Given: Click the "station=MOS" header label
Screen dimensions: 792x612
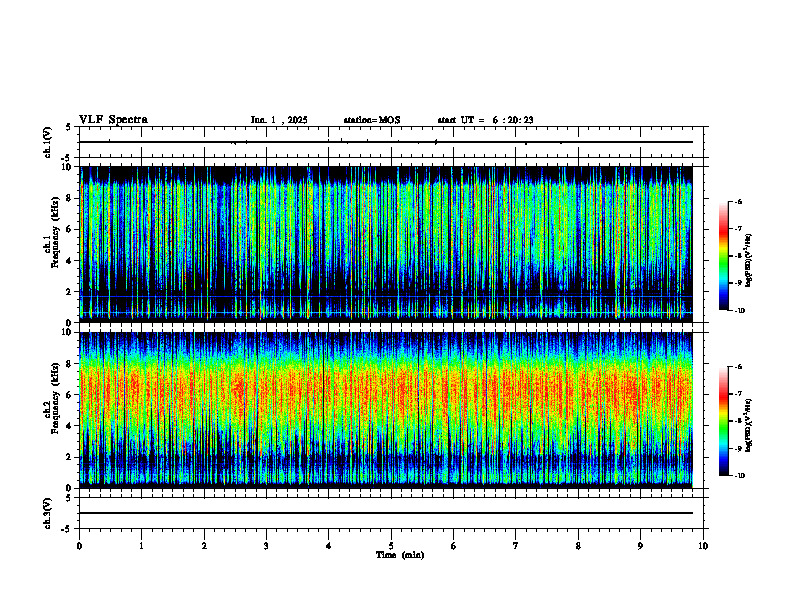Looking at the screenshot, I should click(372, 120).
